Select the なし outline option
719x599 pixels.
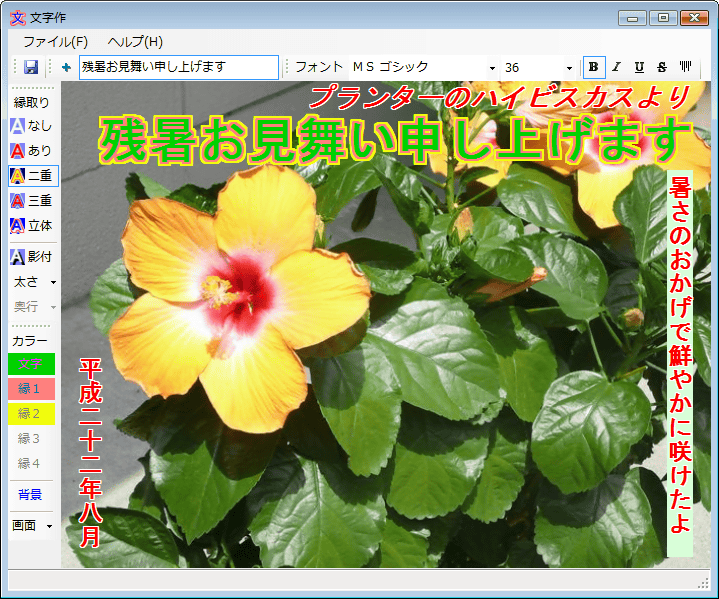click(32, 126)
